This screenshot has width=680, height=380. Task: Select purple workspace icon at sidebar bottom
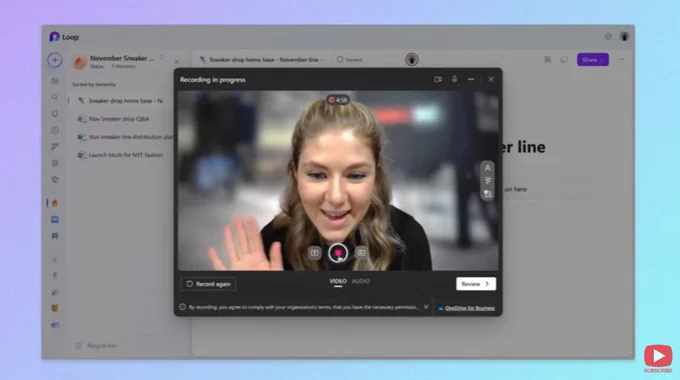55,324
